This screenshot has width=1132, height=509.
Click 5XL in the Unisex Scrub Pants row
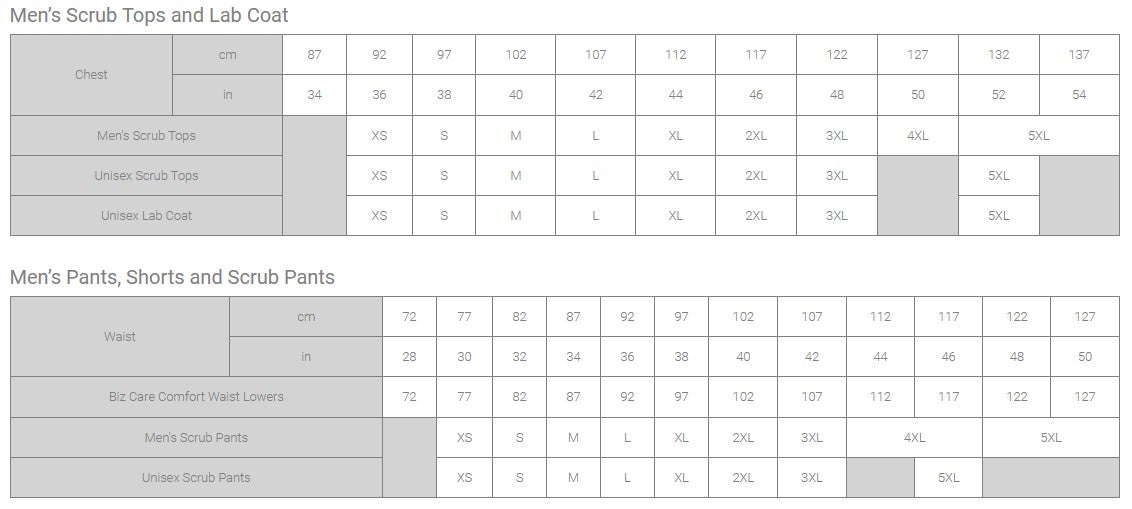pyautogui.click(x=948, y=477)
